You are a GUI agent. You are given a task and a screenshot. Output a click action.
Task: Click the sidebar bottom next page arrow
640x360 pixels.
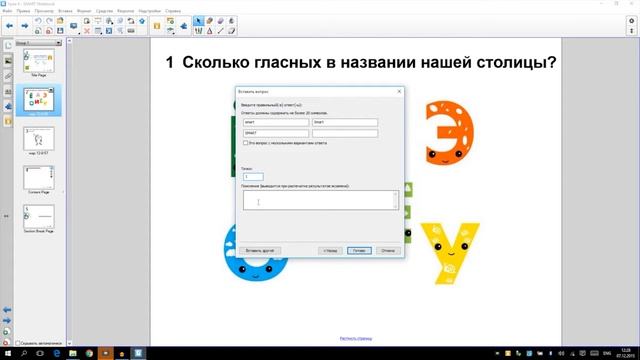[x=7, y=320]
